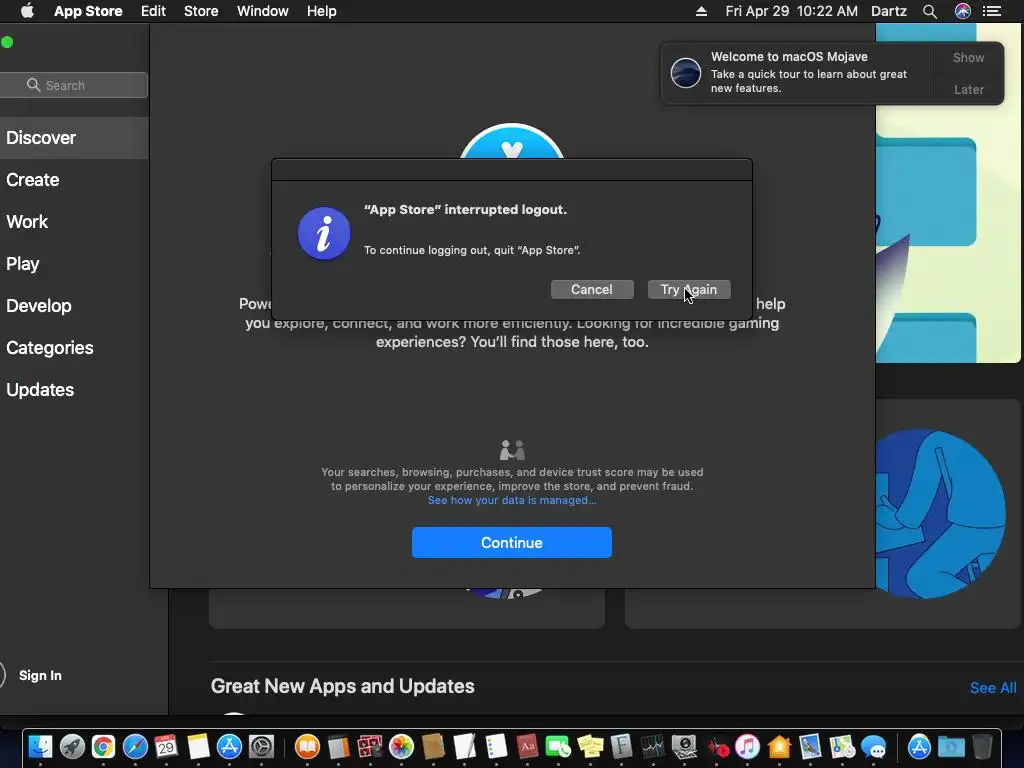Open Calendar icon showing 29
This screenshot has height=768, width=1024.
(x=167, y=746)
